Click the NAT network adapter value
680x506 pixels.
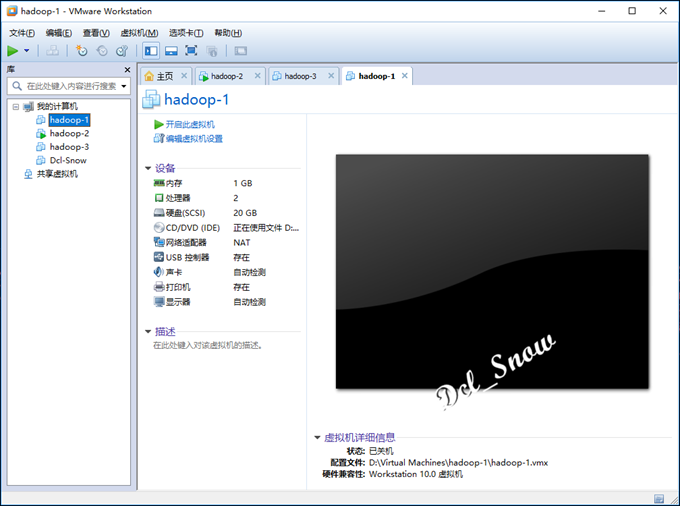click(x=242, y=242)
